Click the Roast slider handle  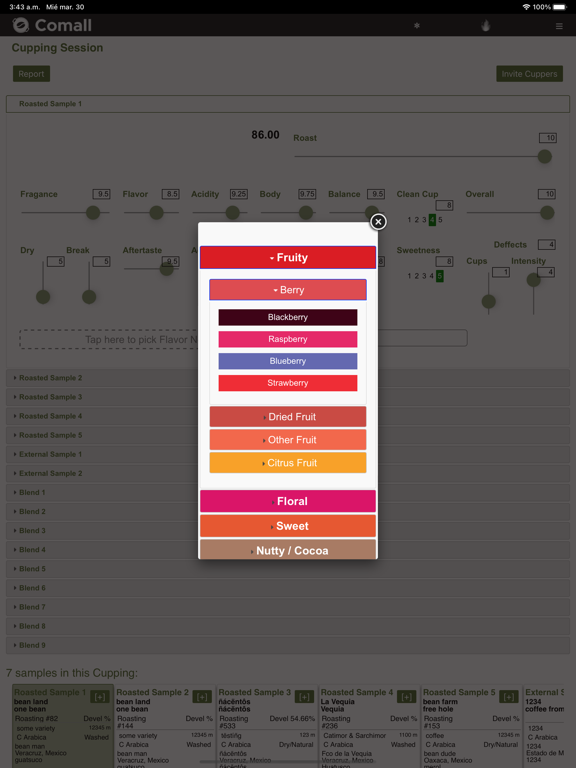coord(545,157)
